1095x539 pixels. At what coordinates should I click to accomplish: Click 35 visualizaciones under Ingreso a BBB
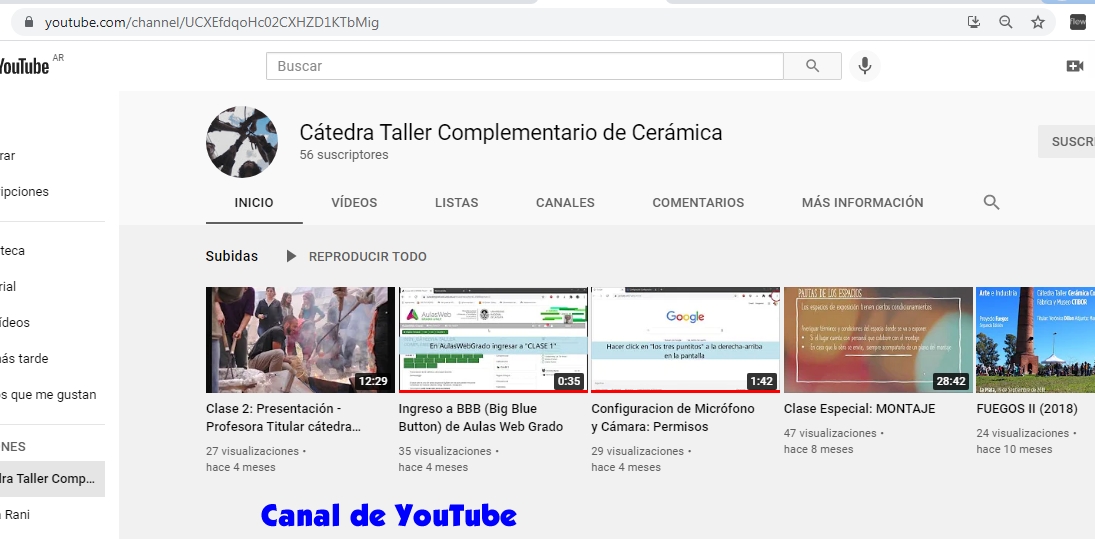pos(445,451)
